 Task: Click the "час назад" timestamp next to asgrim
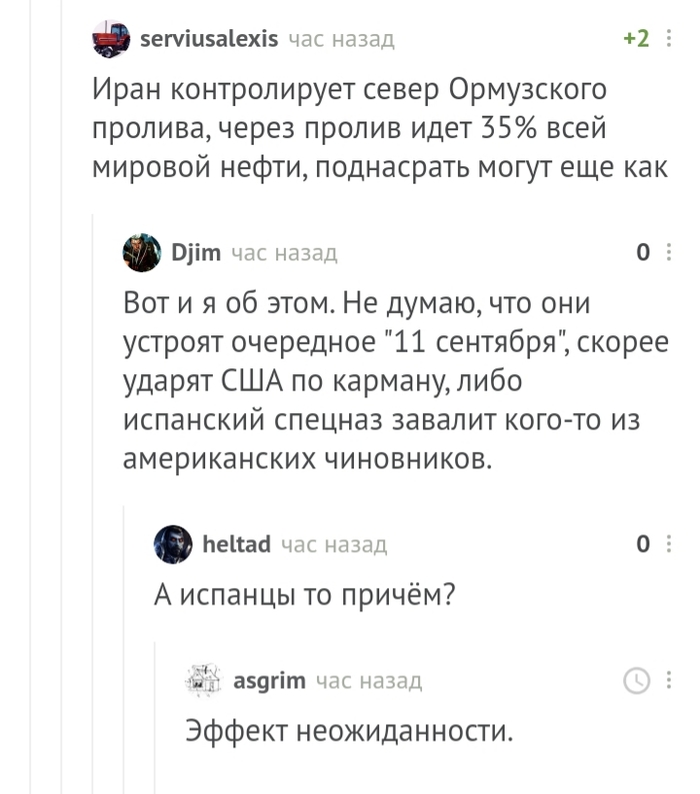coord(368,682)
